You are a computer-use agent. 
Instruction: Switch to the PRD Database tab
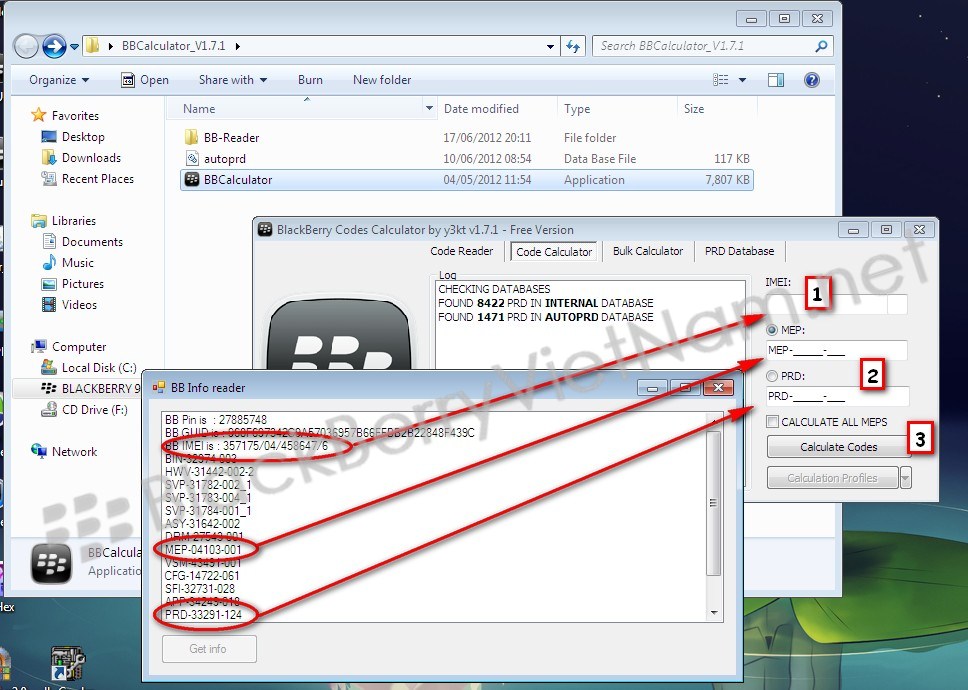(x=739, y=251)
